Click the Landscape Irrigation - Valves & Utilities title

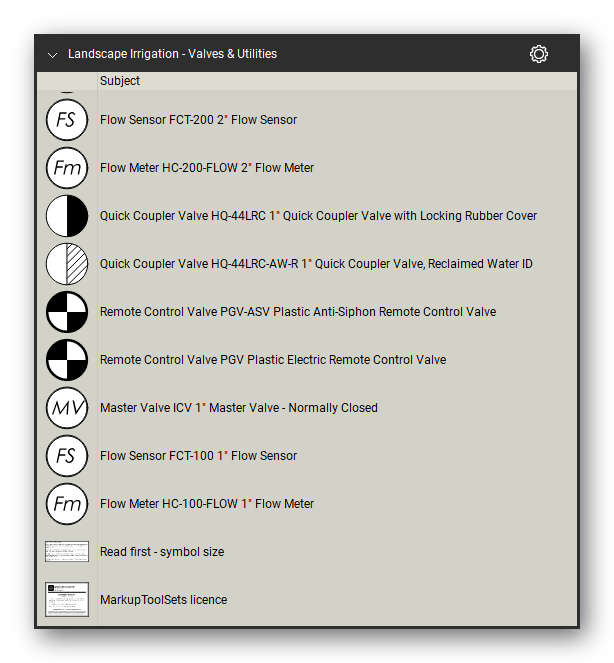coord(172,54)
